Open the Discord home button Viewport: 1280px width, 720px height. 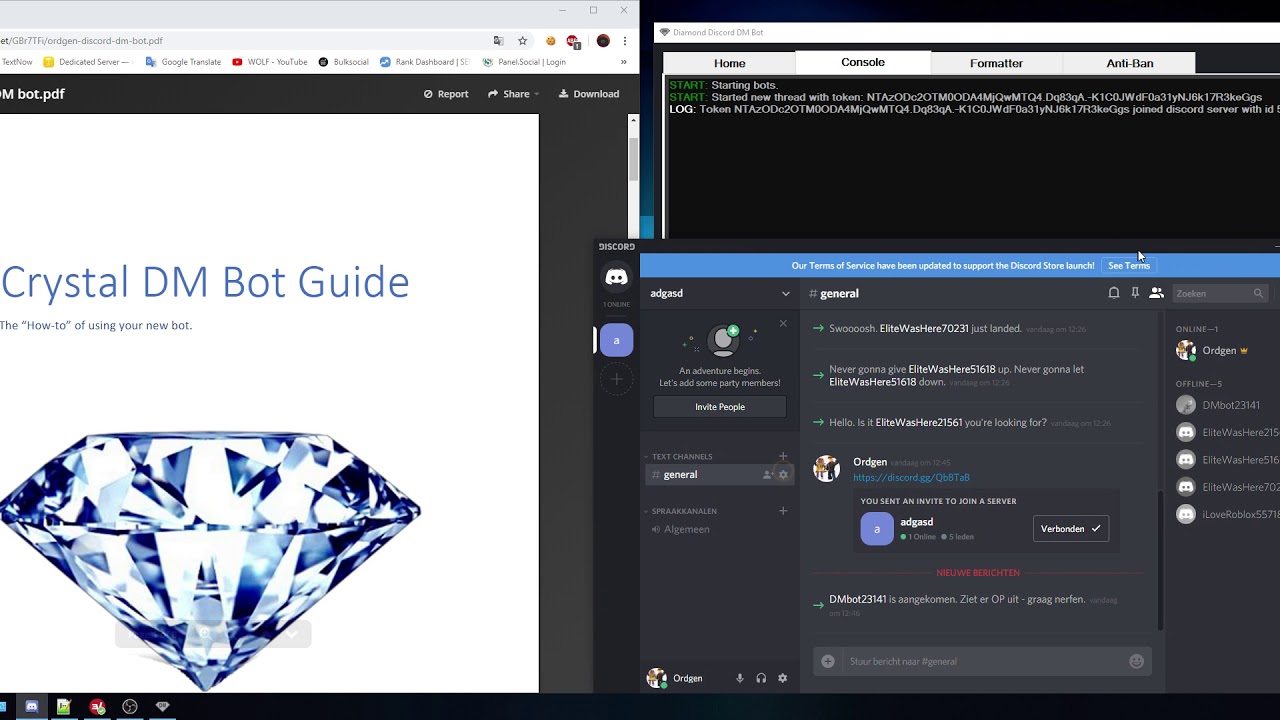tap(616, 277)
